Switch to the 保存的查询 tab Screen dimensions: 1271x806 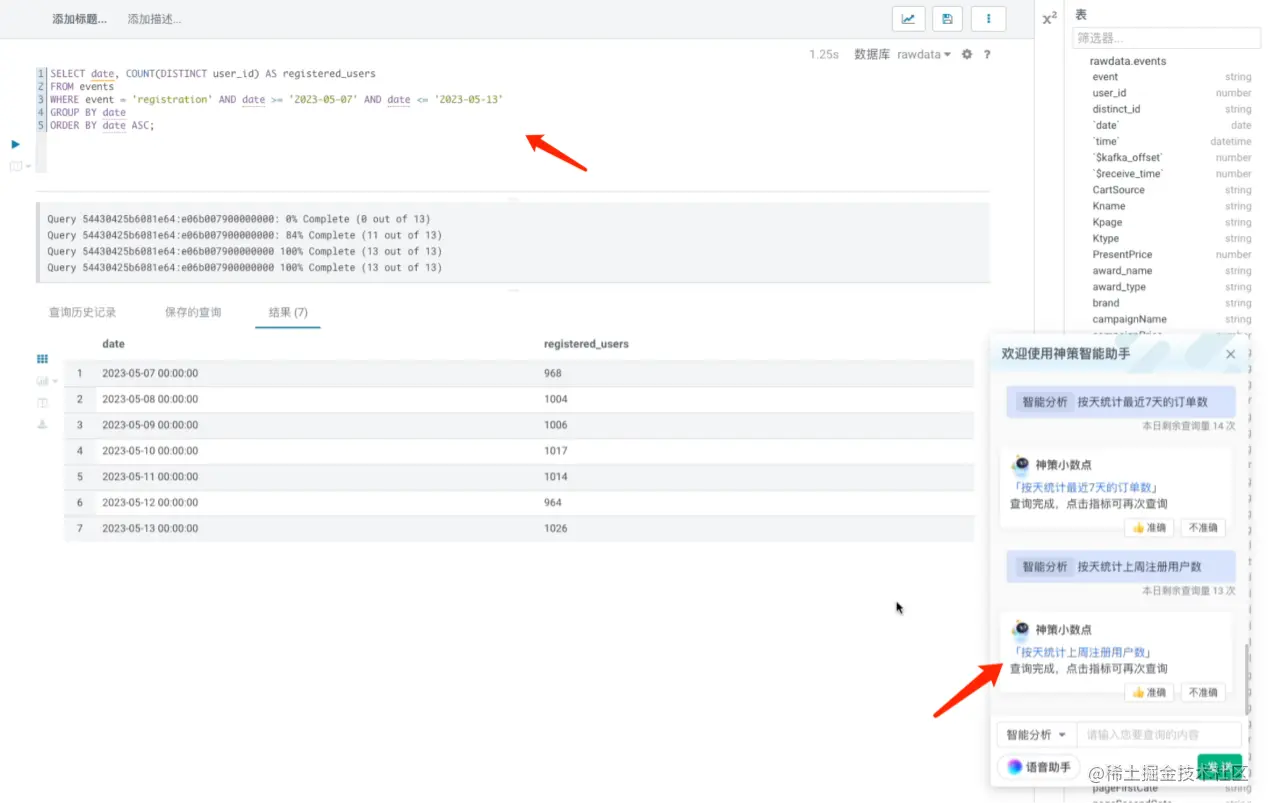(193, 312)
